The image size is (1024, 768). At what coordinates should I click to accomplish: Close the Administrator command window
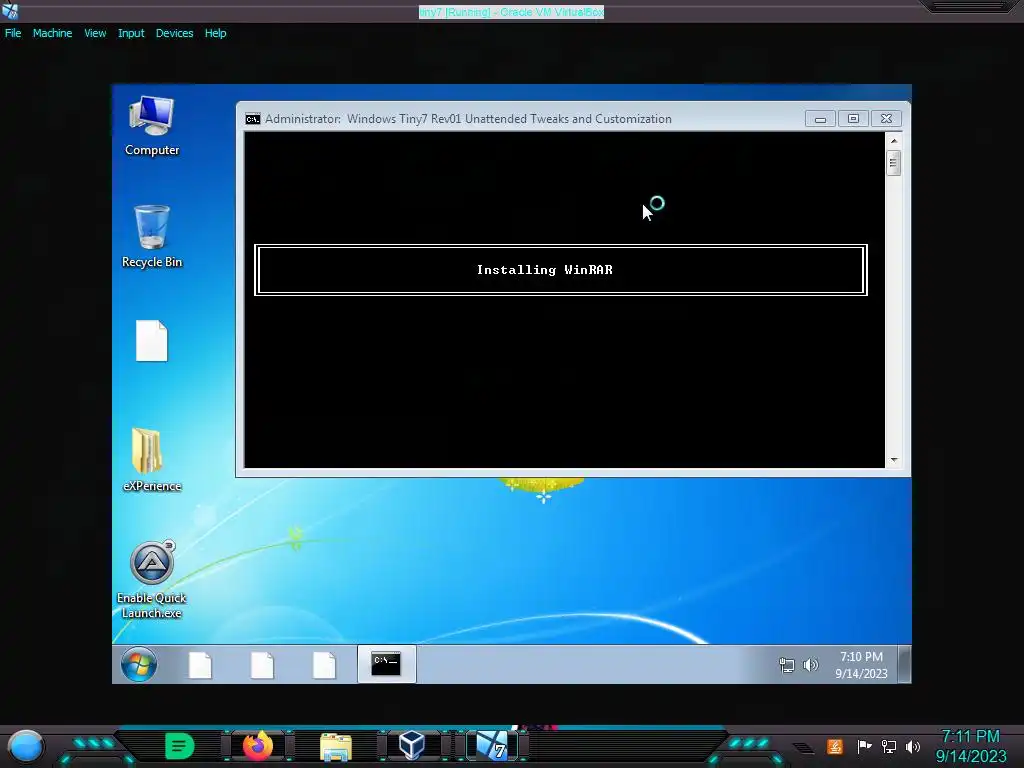886,119
